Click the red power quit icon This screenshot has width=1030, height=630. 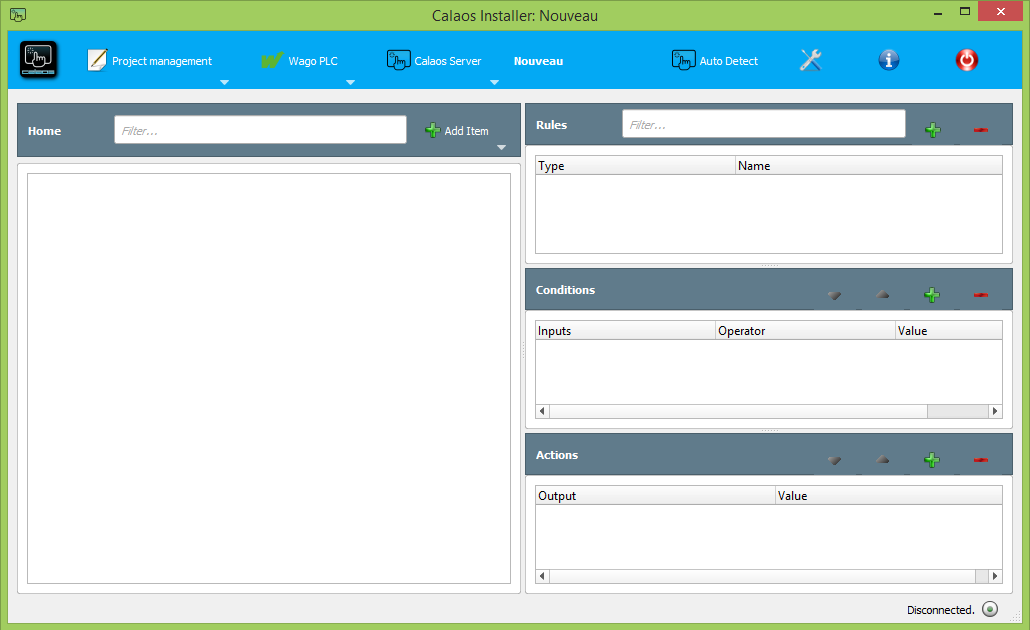pos(967,60)
